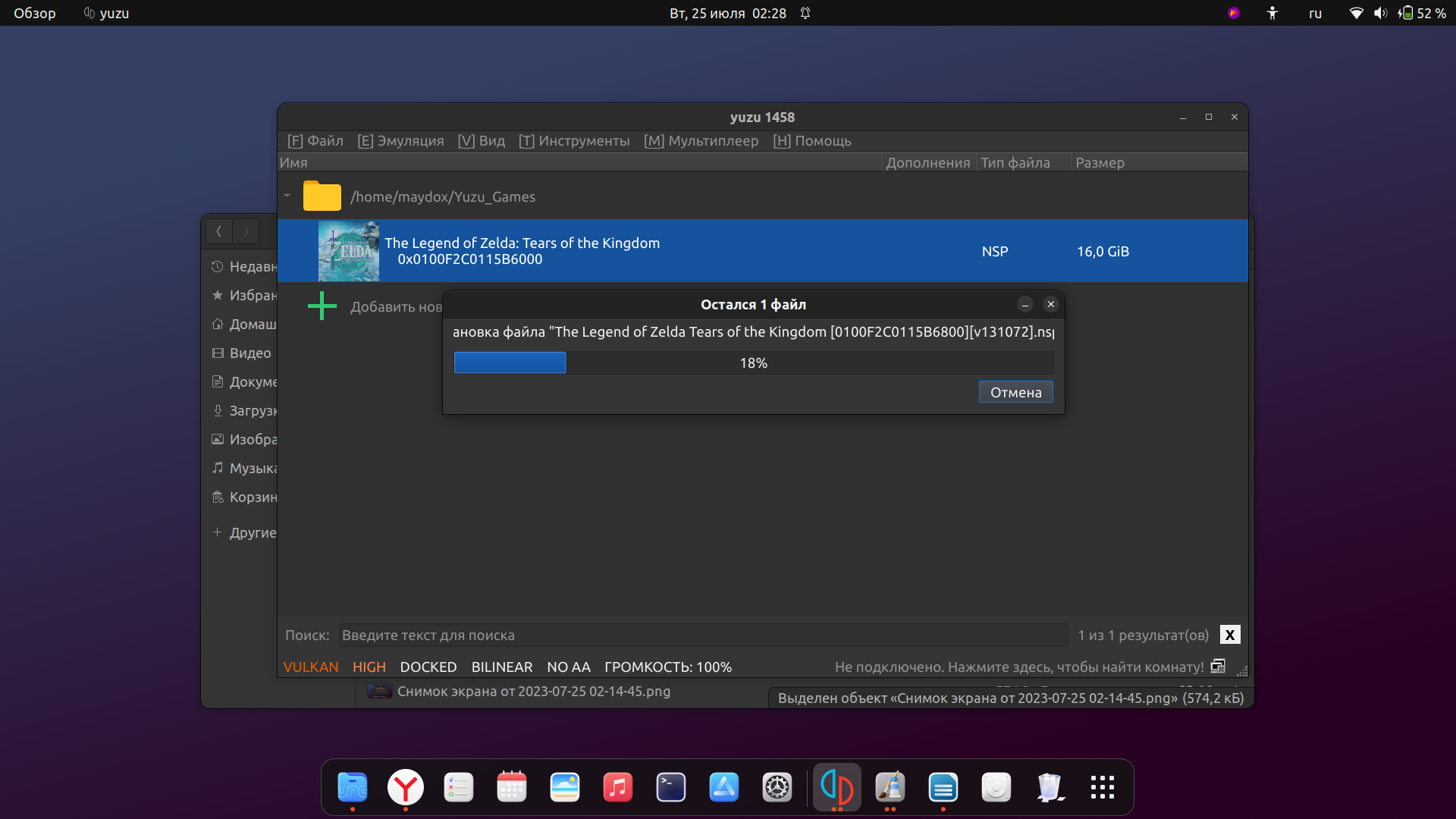Open the image viewer app in dock
The width and height of the screenshot is (1456, 819).
(x=565, y=787)
